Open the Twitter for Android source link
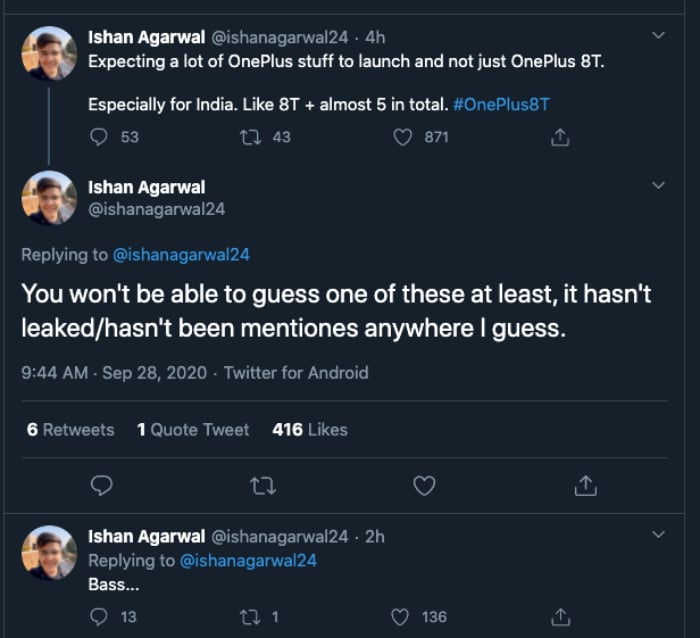700x638 pixels. [296, 373]
